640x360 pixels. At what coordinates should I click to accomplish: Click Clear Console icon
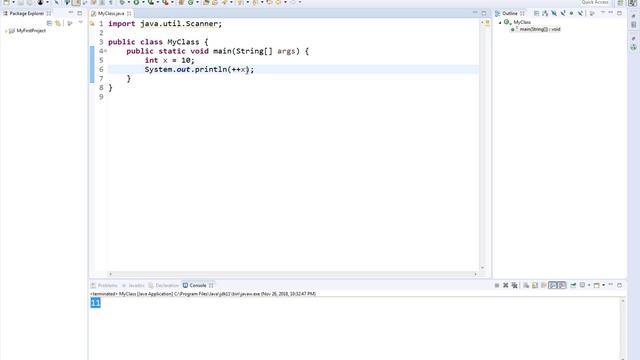(x=526, y=285)
